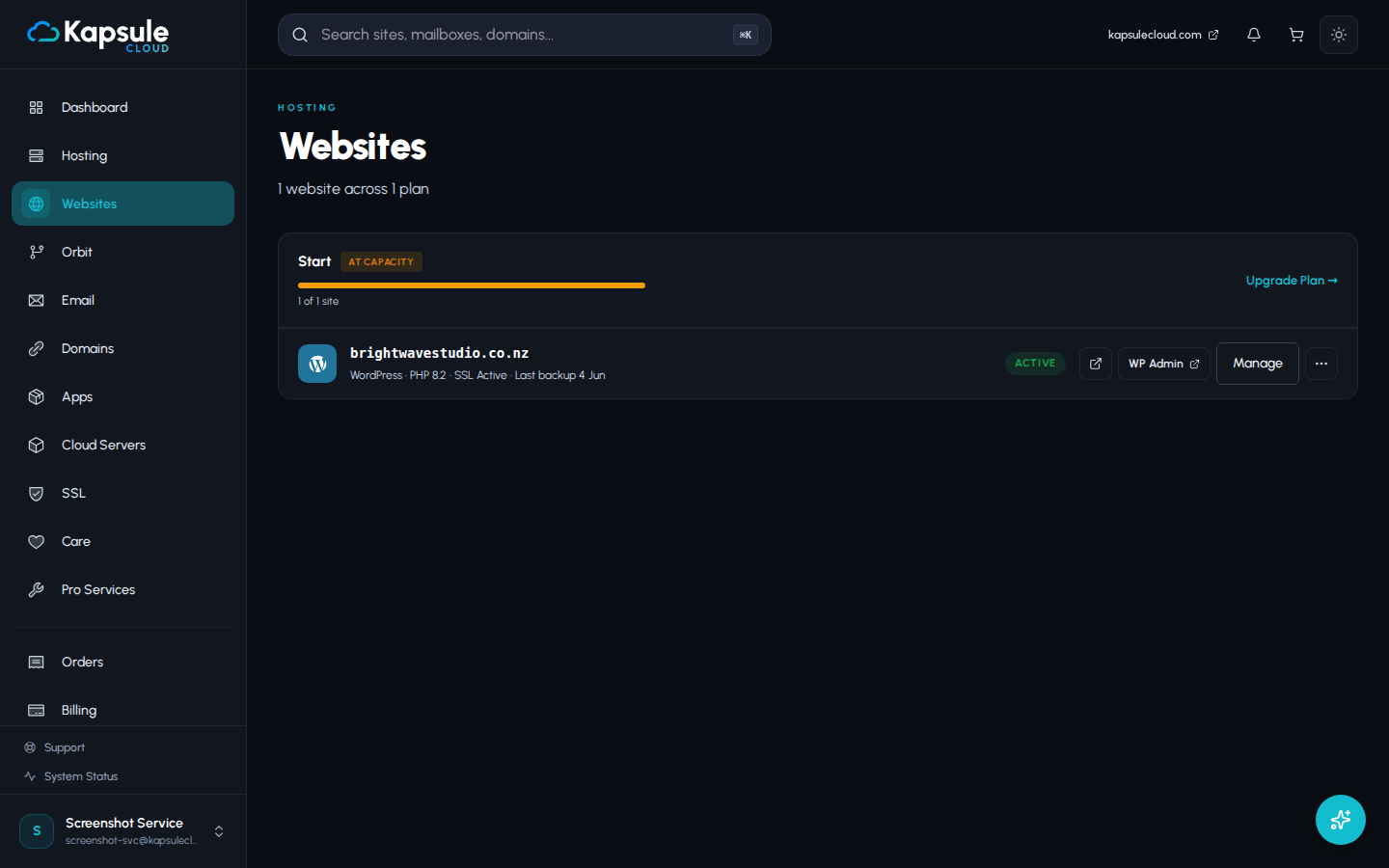Viewport: 1389px width, 868px height.
Task: Click the site details line with PHP 8.2
Action: pyautogui.click(x=477, y=375)
